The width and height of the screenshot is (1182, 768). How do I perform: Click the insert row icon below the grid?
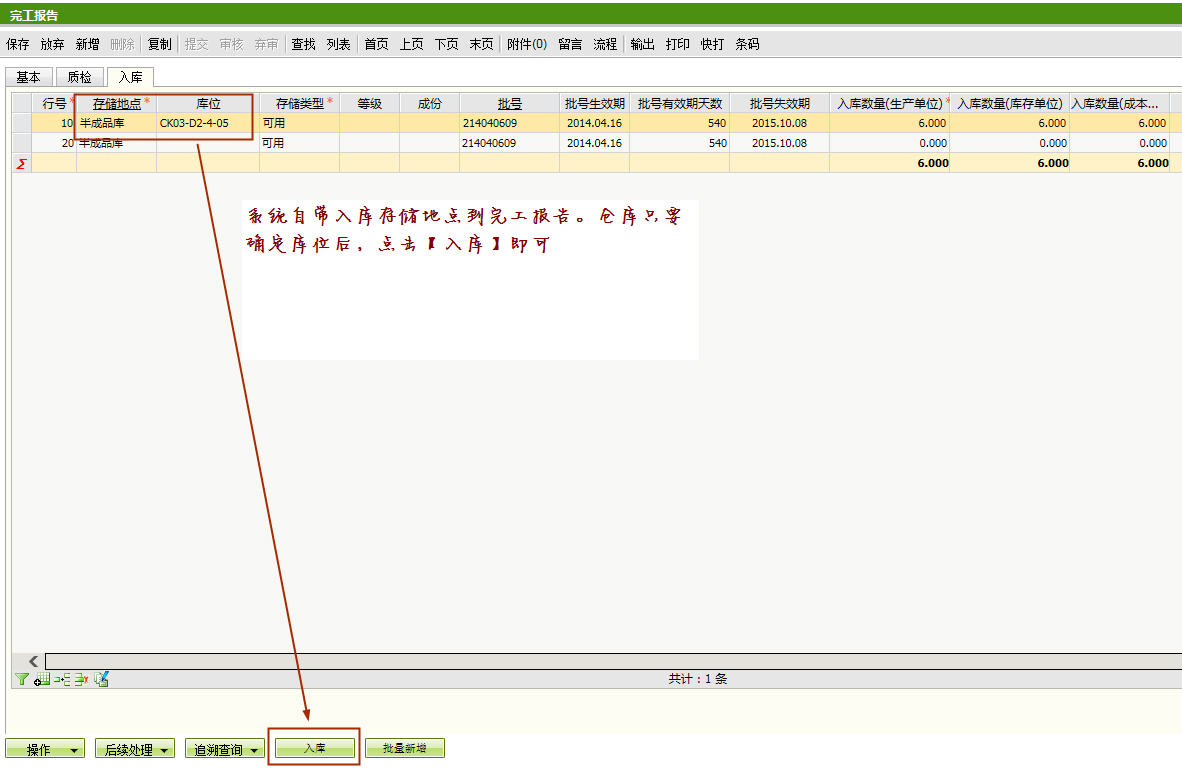[61, 679]
